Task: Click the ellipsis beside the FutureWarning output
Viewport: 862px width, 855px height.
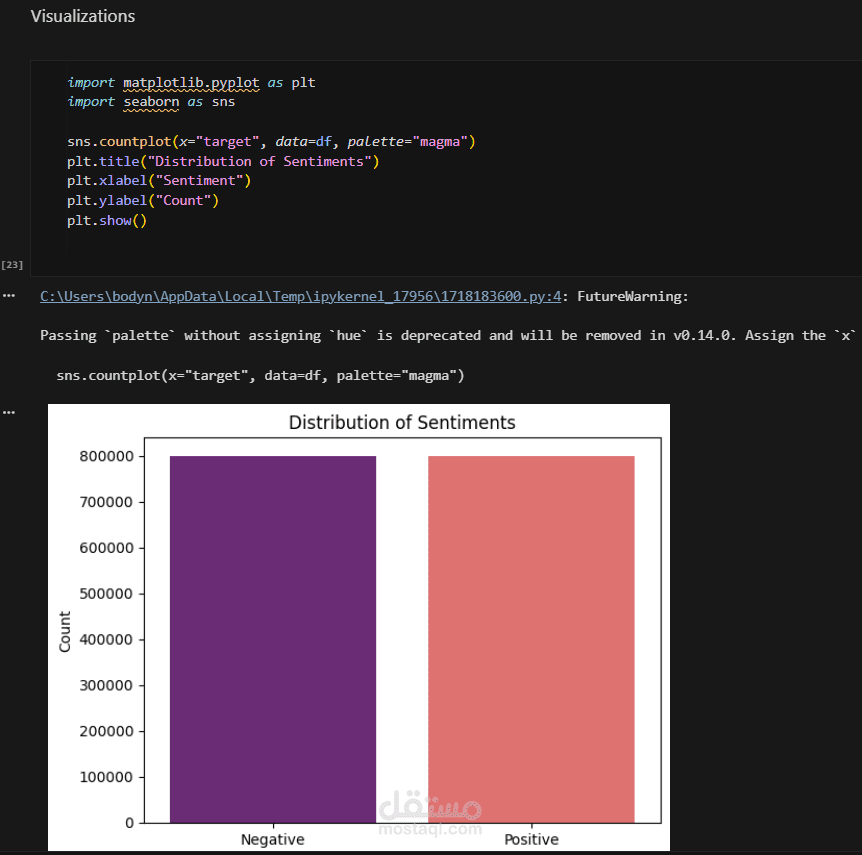Action: pos(9,296)
